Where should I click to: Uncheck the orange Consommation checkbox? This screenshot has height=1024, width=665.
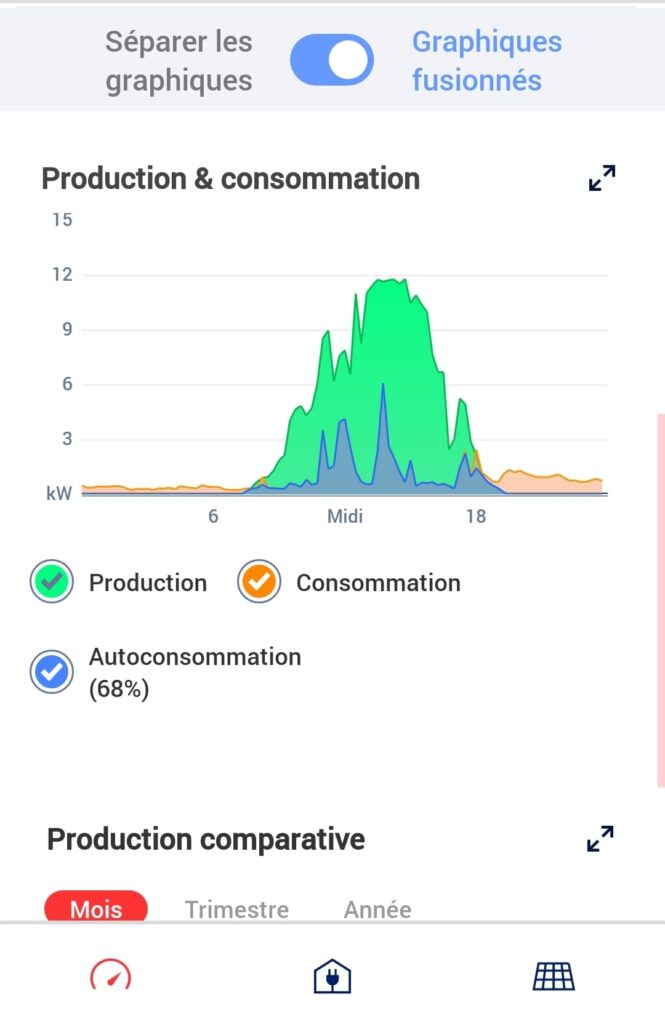(259, 581)
